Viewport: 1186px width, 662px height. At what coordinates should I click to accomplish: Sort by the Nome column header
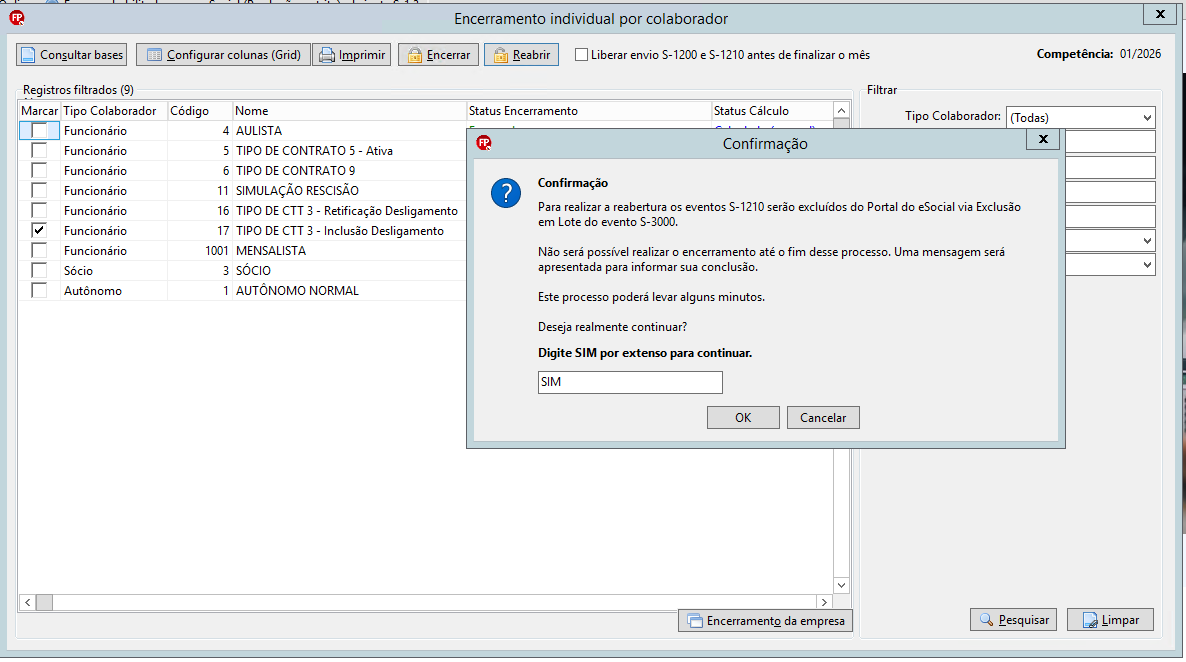[x=349, y=110]
